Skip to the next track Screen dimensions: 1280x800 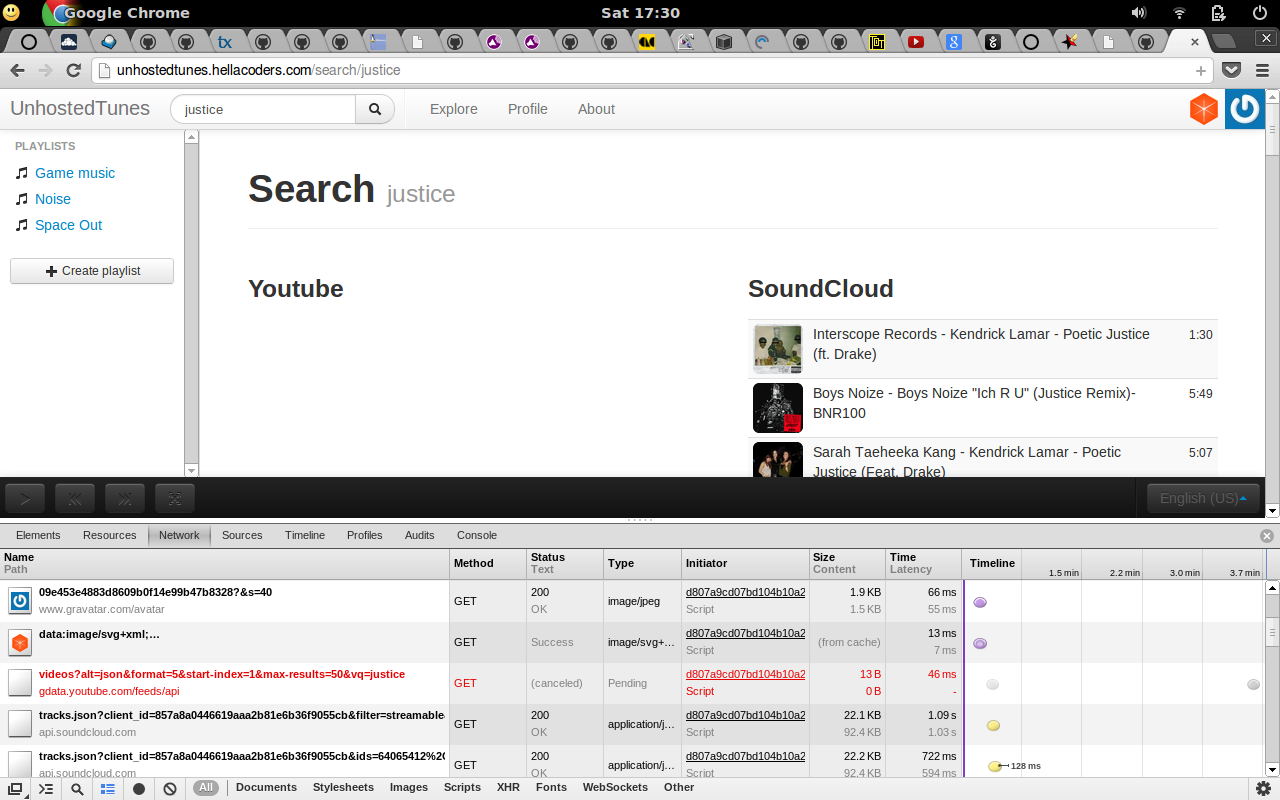pos(127,498)
